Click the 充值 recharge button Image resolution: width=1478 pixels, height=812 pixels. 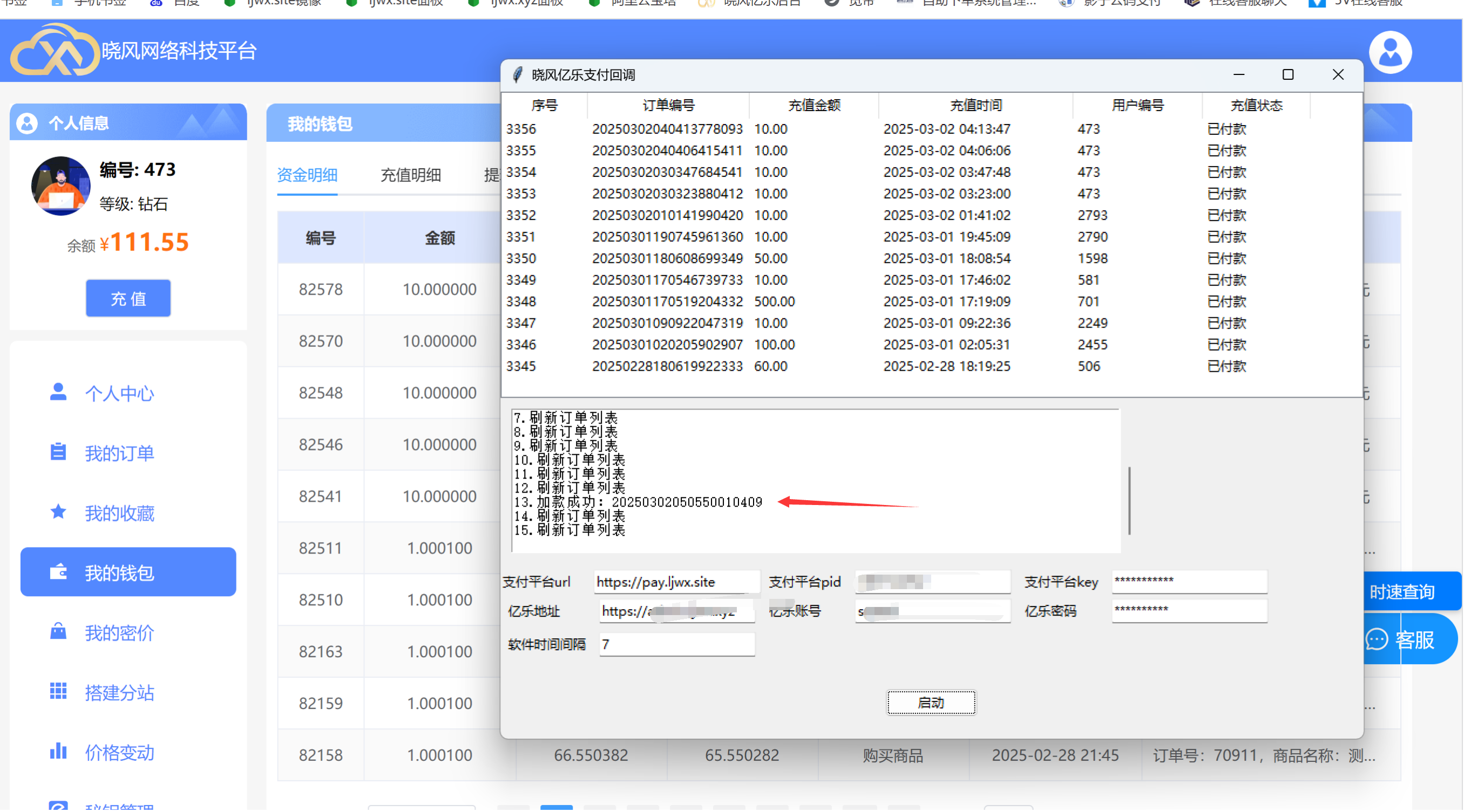(127, 298)
